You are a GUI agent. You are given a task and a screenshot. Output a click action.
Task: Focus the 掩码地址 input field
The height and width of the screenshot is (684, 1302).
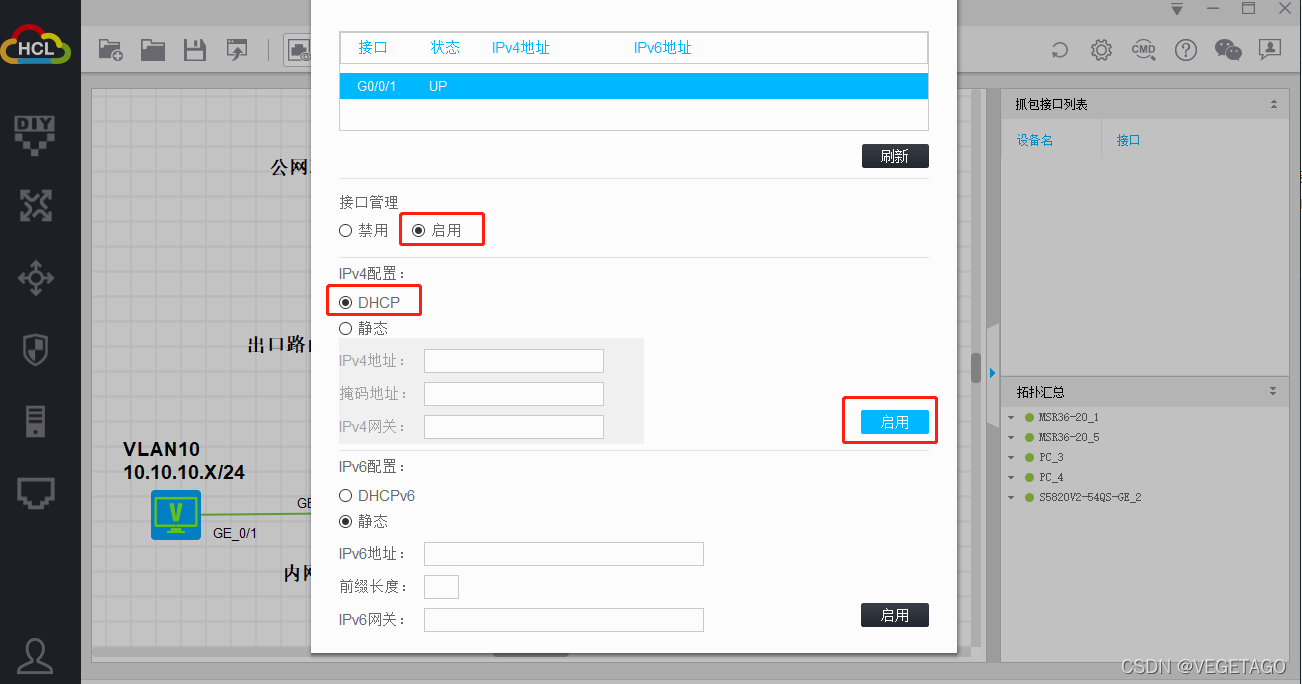pyautogui.click(x=514, y=394)
